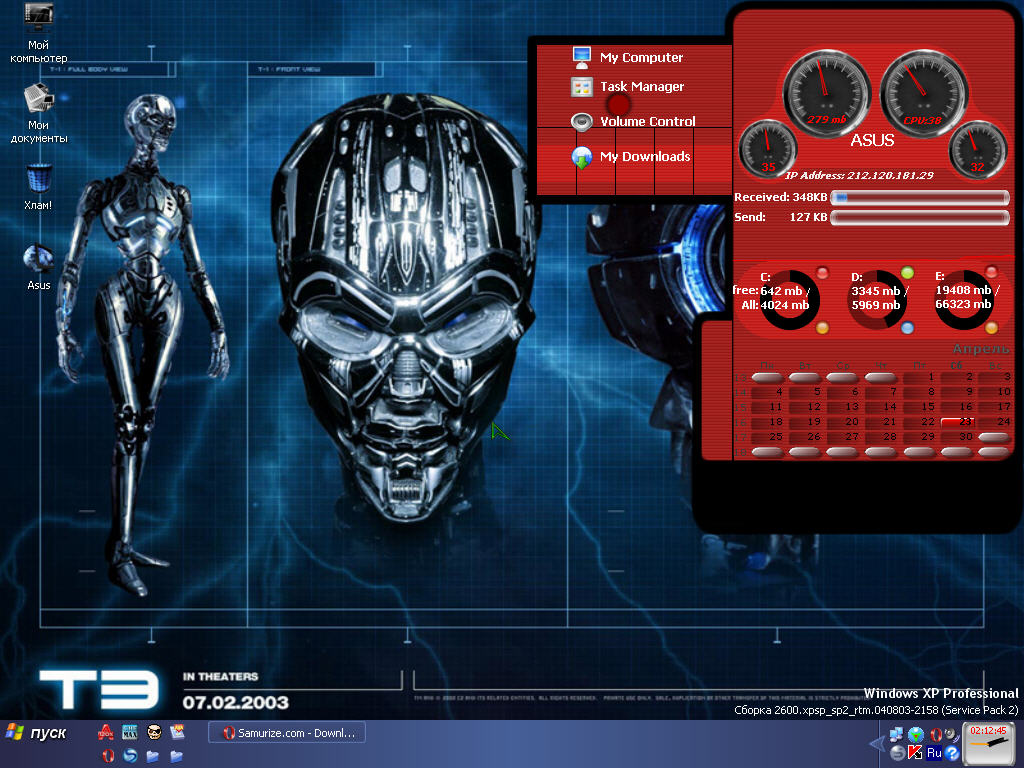Launch the red Adobe icon in Quick Launch
1024x768 pixels.
click(x=106, y=732)
